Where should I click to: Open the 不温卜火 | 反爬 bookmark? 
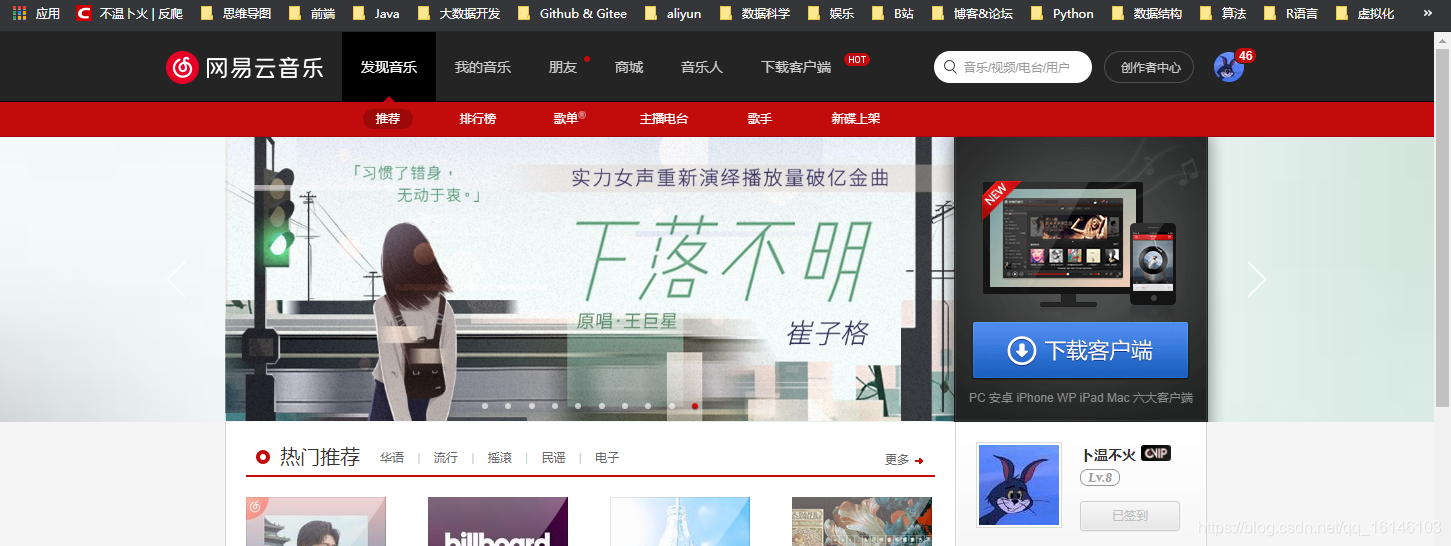coord(130,14)
